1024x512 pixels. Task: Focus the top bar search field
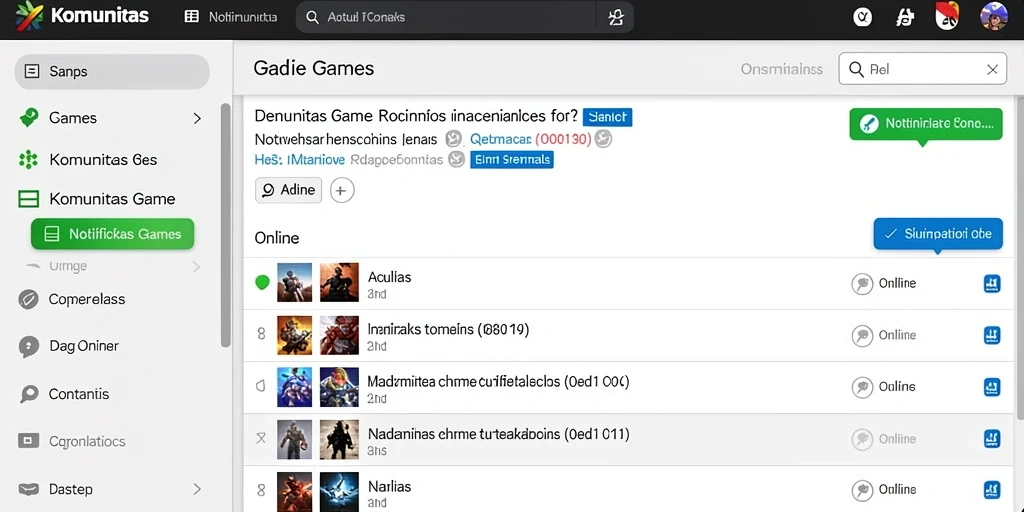coord(447,17)
